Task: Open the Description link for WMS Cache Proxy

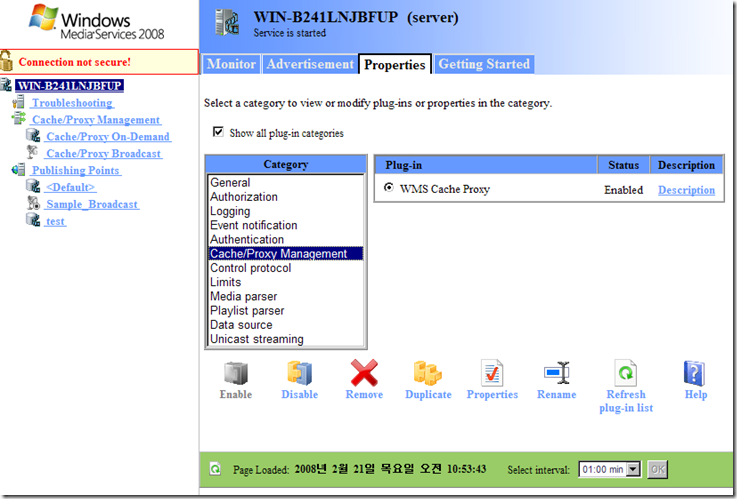Action: click(x=686, y=190)
